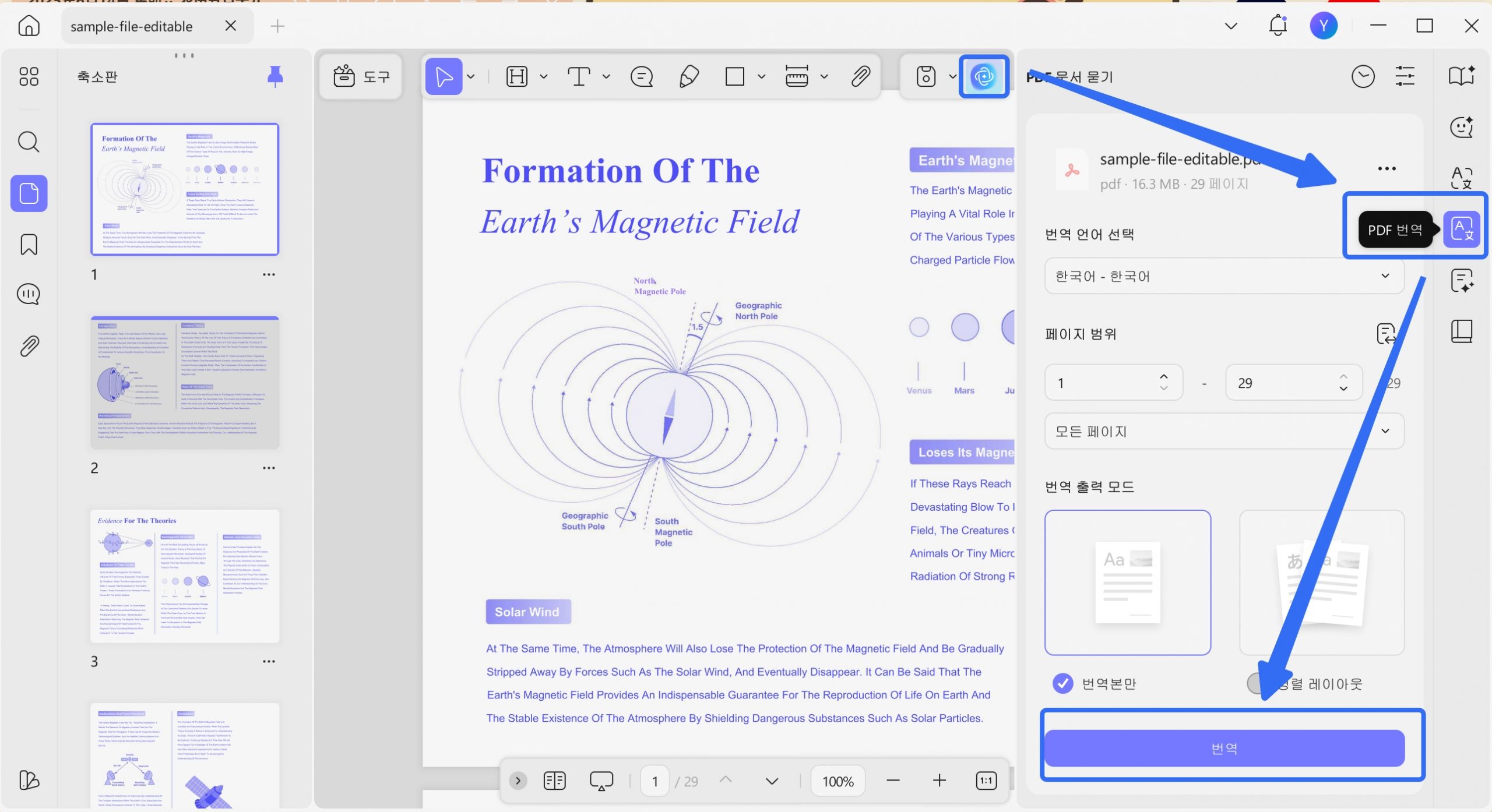
Task: Select the Pencil drawing tool
Action: point(689,76)
